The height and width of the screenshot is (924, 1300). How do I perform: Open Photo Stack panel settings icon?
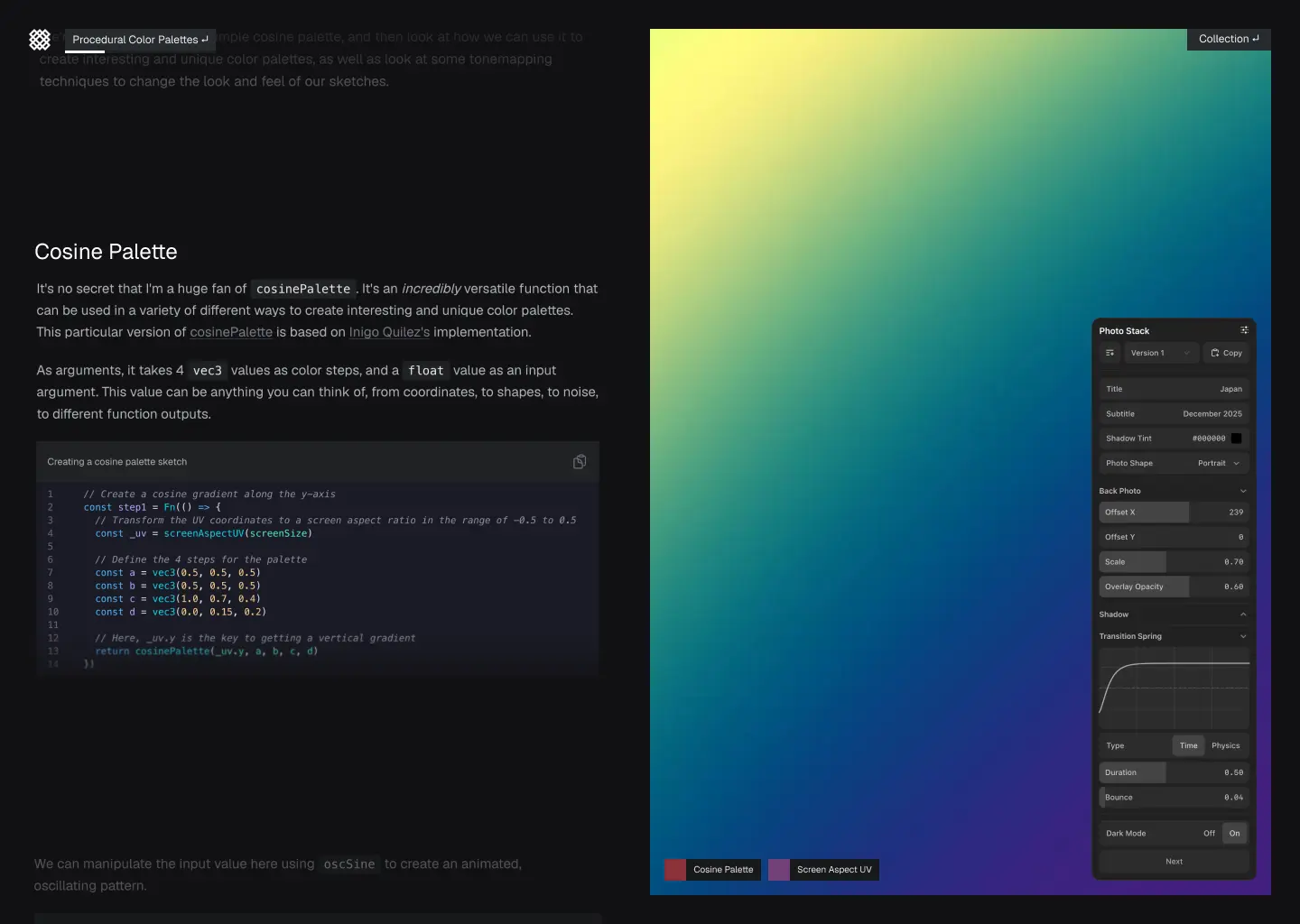(x=1244, y=330)
